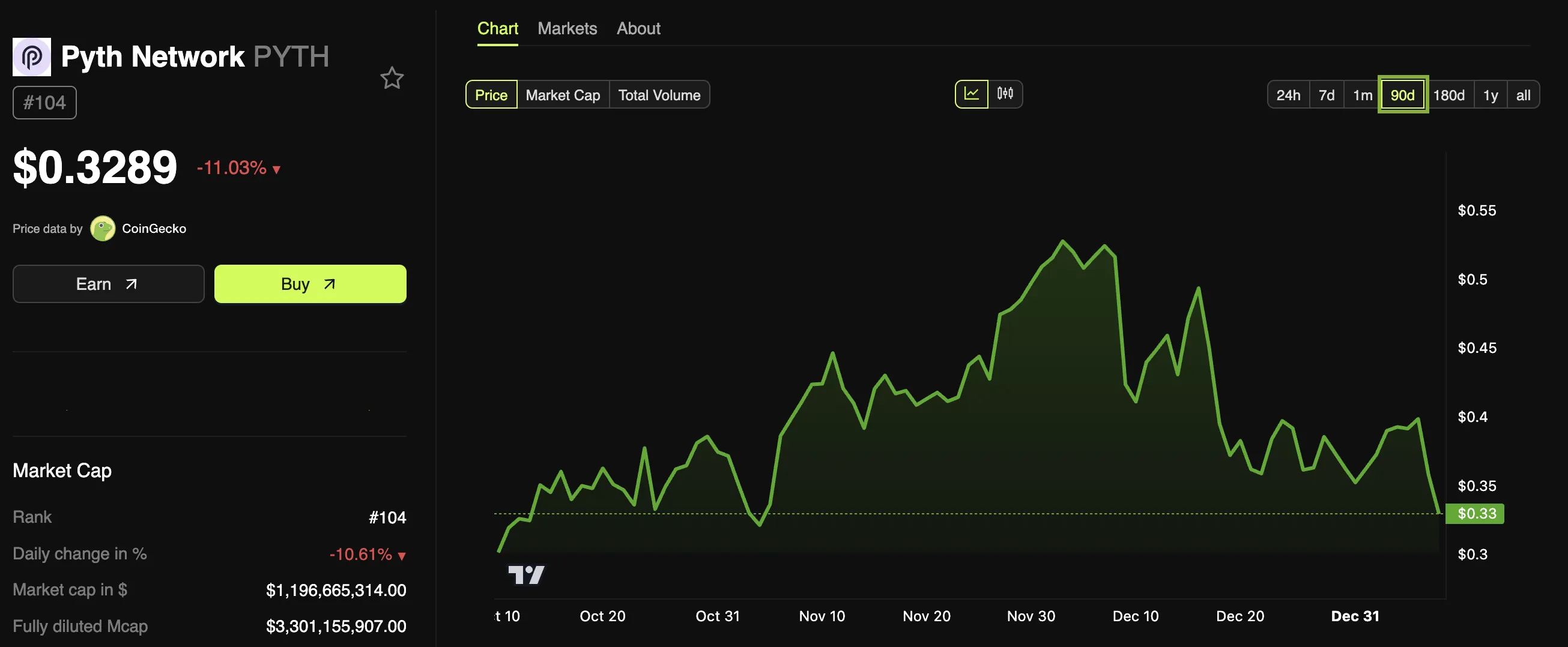Click the Pyth Network logo icon
The image size is (1568, 647).
(x=32, y=57)
